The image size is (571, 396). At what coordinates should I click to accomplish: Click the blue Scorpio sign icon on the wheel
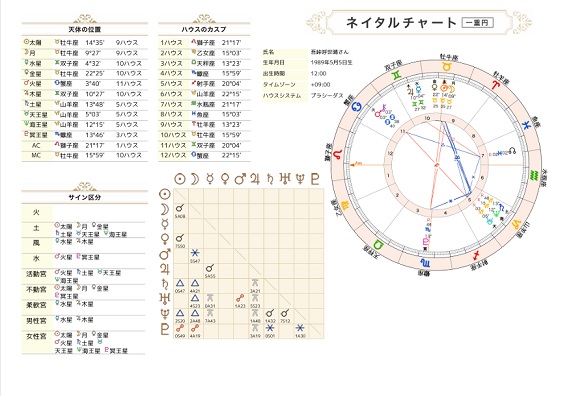pyautogui.click(x=425, y=263)
